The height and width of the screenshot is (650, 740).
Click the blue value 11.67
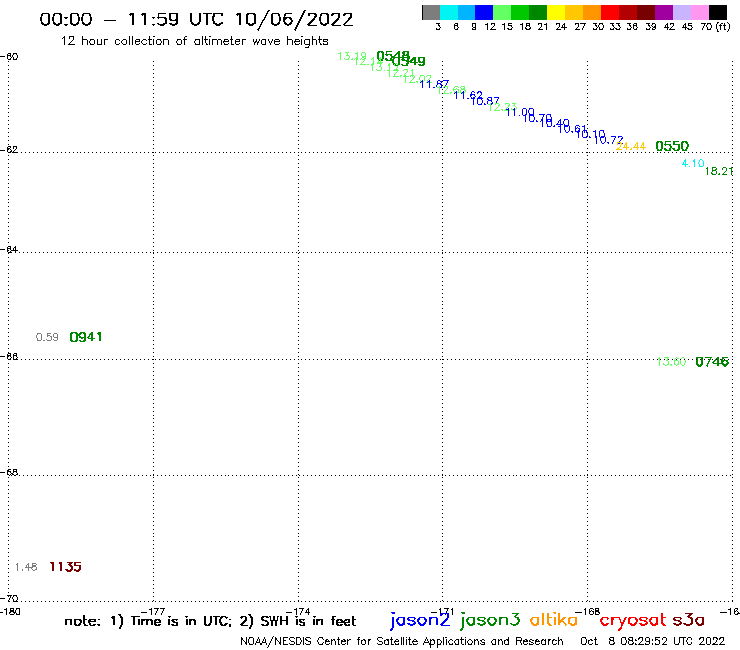tap(434, 84)
